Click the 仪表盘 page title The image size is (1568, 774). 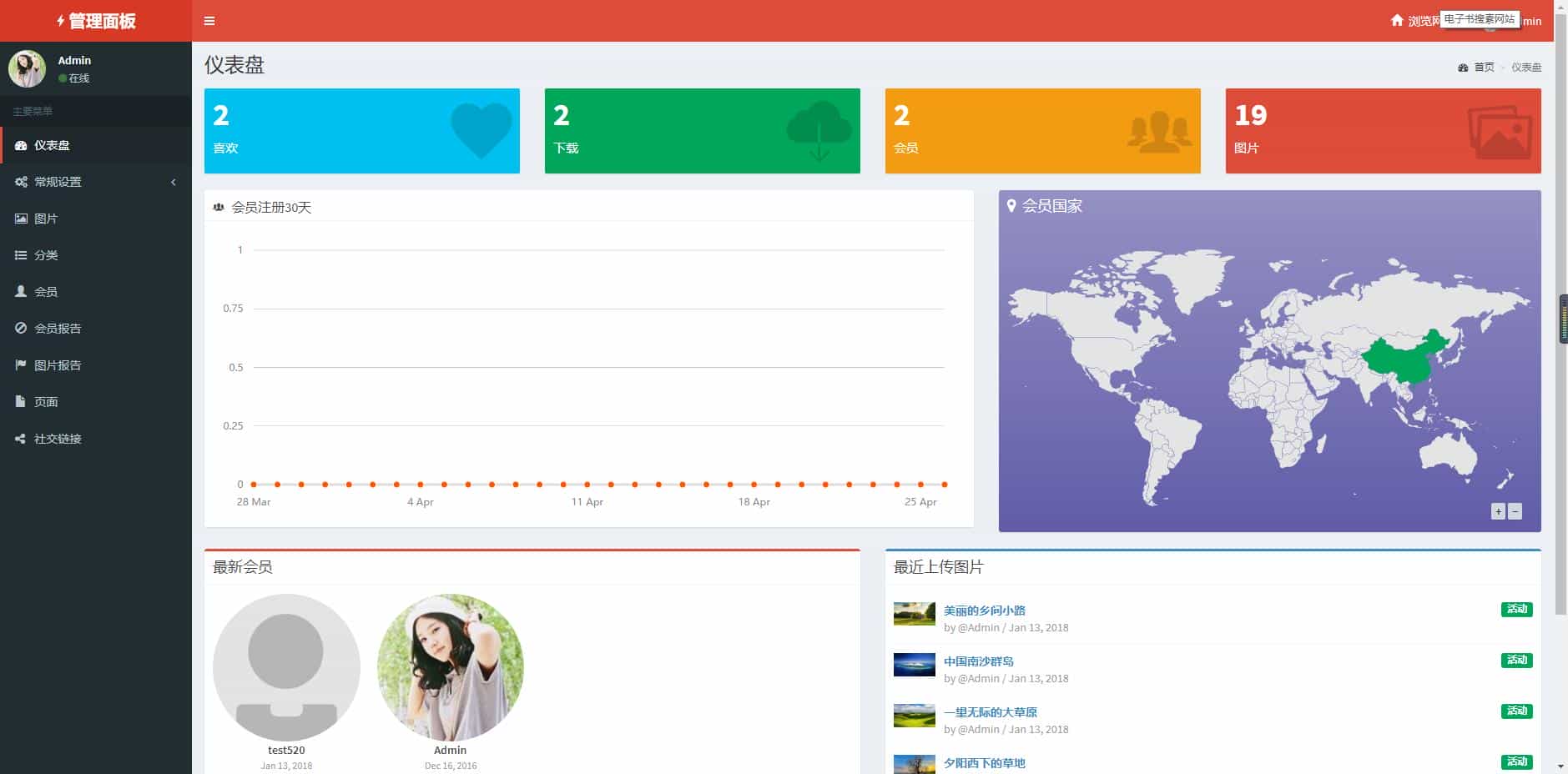[x=234, y=65]
